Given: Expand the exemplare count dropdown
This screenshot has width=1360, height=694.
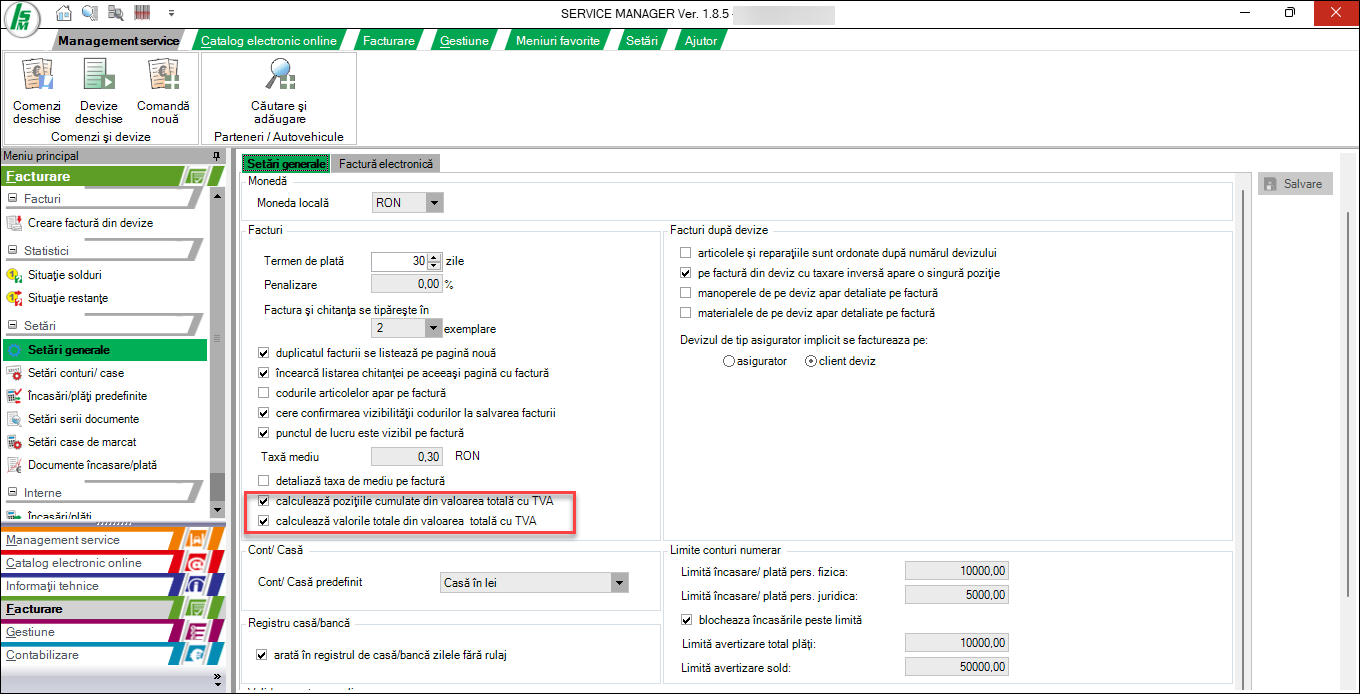Looking at the screenshot, I should coord(433,328).
